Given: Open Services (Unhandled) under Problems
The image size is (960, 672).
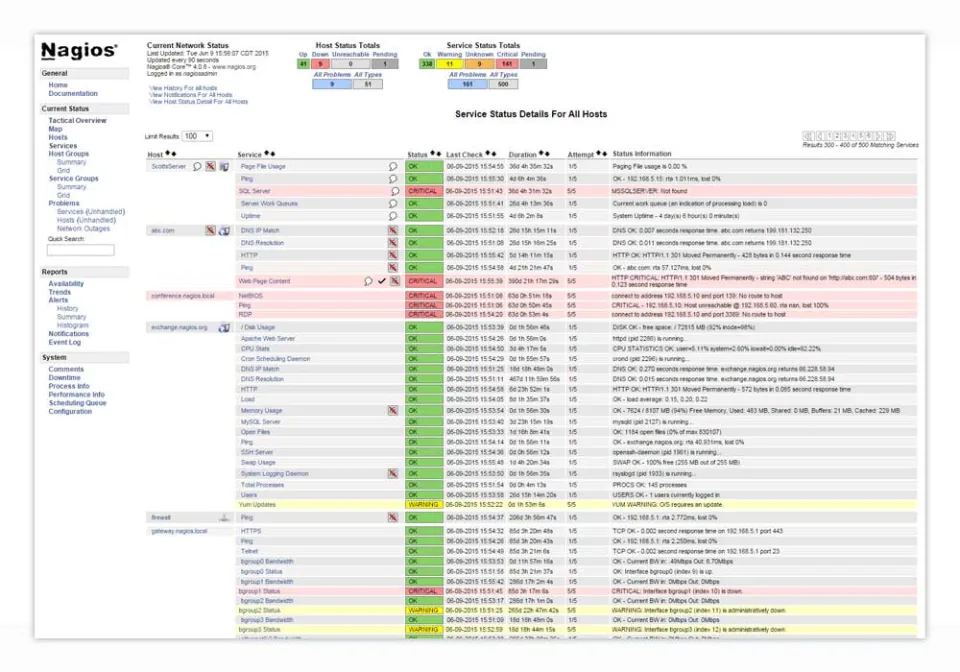Looking at the screenshot, I should (x=91, y=212).
